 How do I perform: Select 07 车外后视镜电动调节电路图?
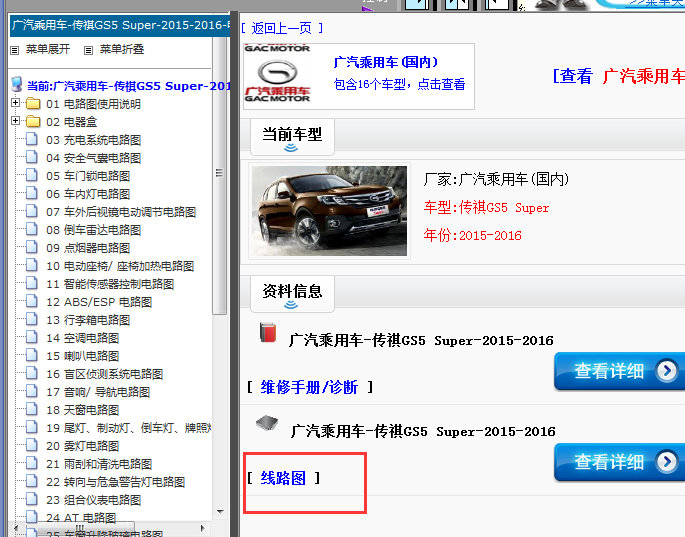[x=121, y=212]
